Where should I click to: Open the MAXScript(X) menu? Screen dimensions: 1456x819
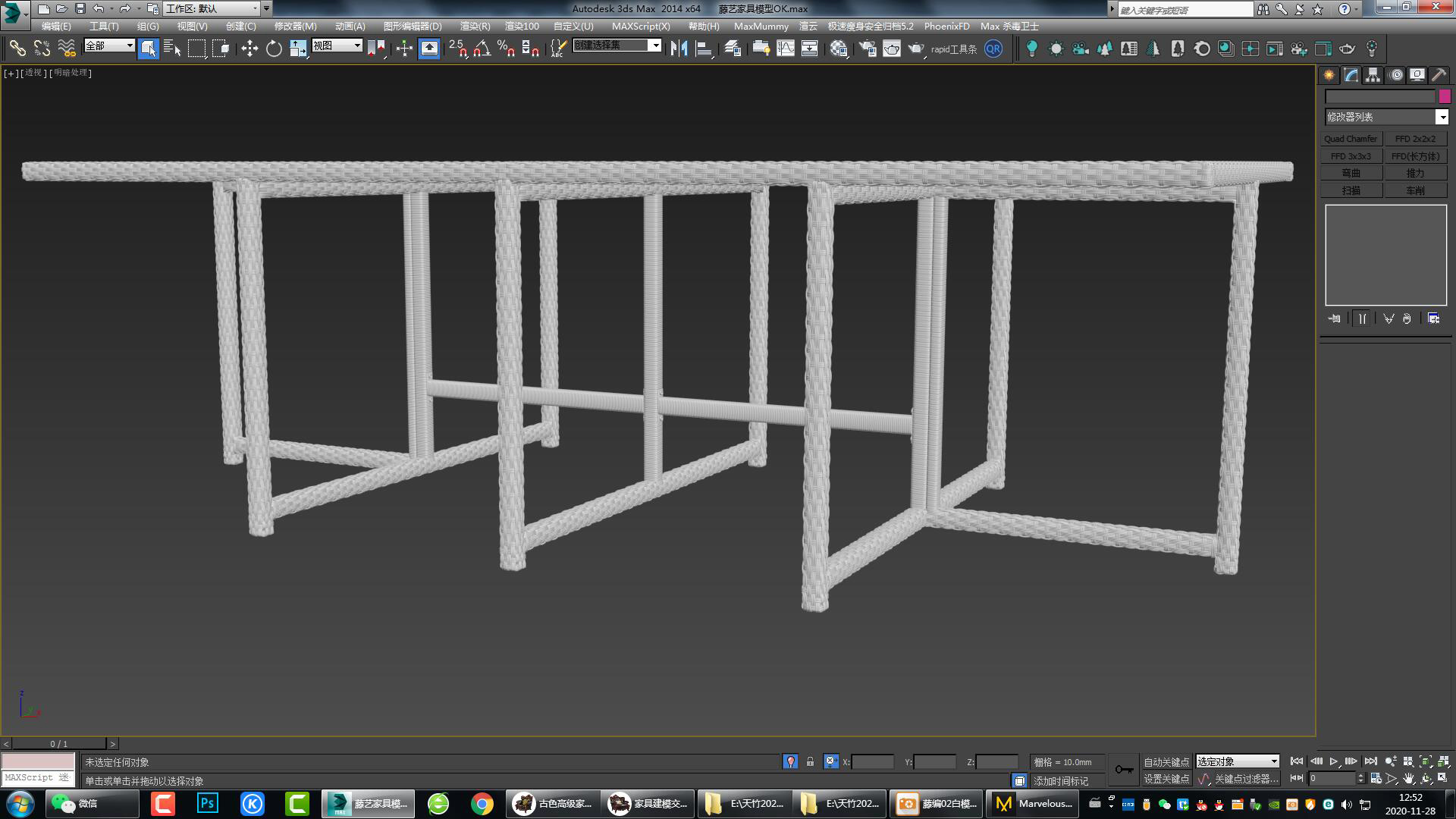pos(642,26)
